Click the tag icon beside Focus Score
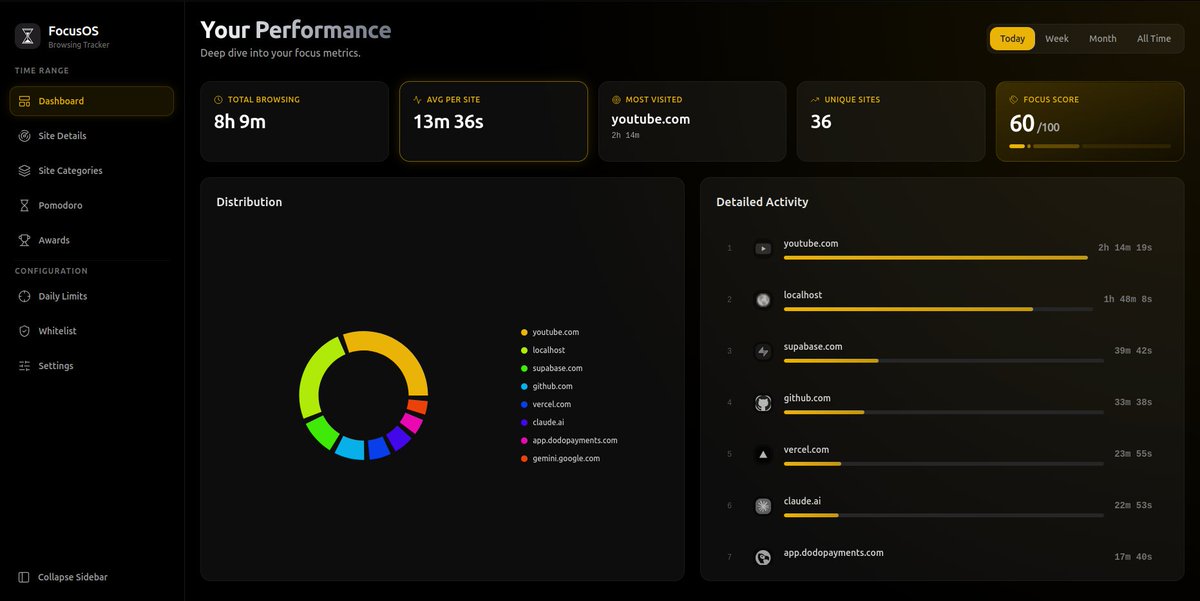The width and height of the screenshot is (1200, 601). click(1014, 100)
